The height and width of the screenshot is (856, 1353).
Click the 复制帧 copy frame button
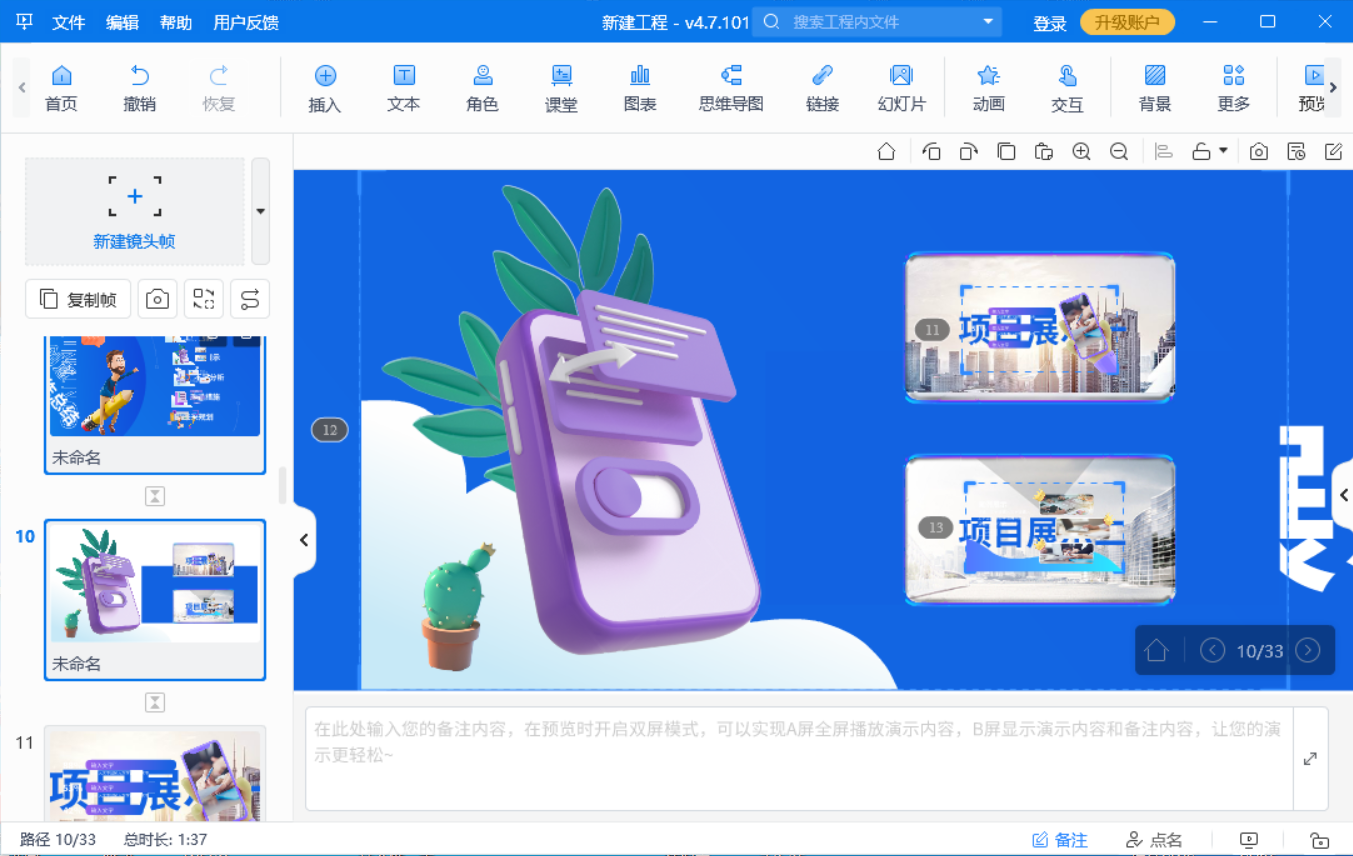[x=78, y=299]
